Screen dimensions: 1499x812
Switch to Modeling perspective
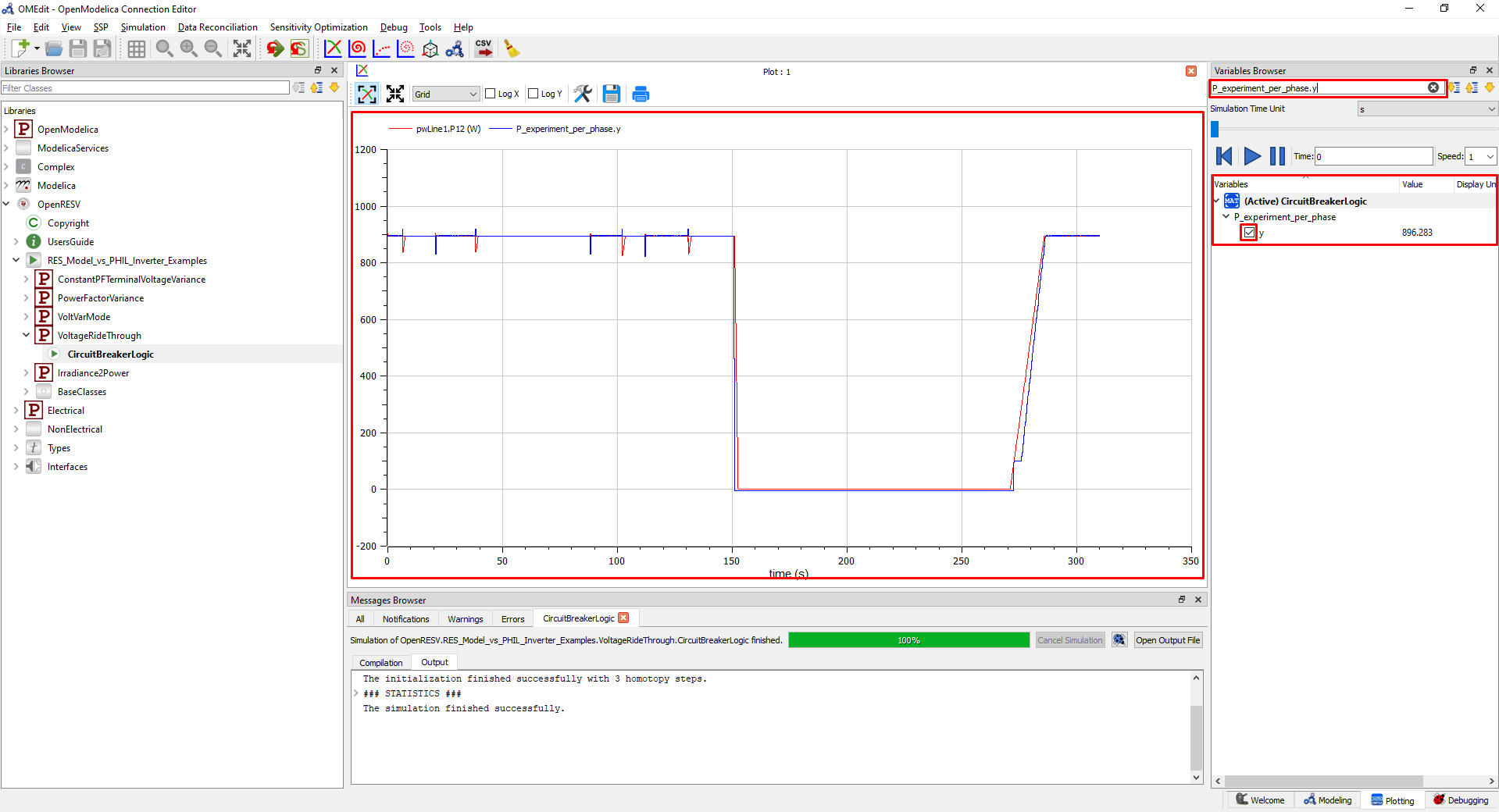[1328, 800]
